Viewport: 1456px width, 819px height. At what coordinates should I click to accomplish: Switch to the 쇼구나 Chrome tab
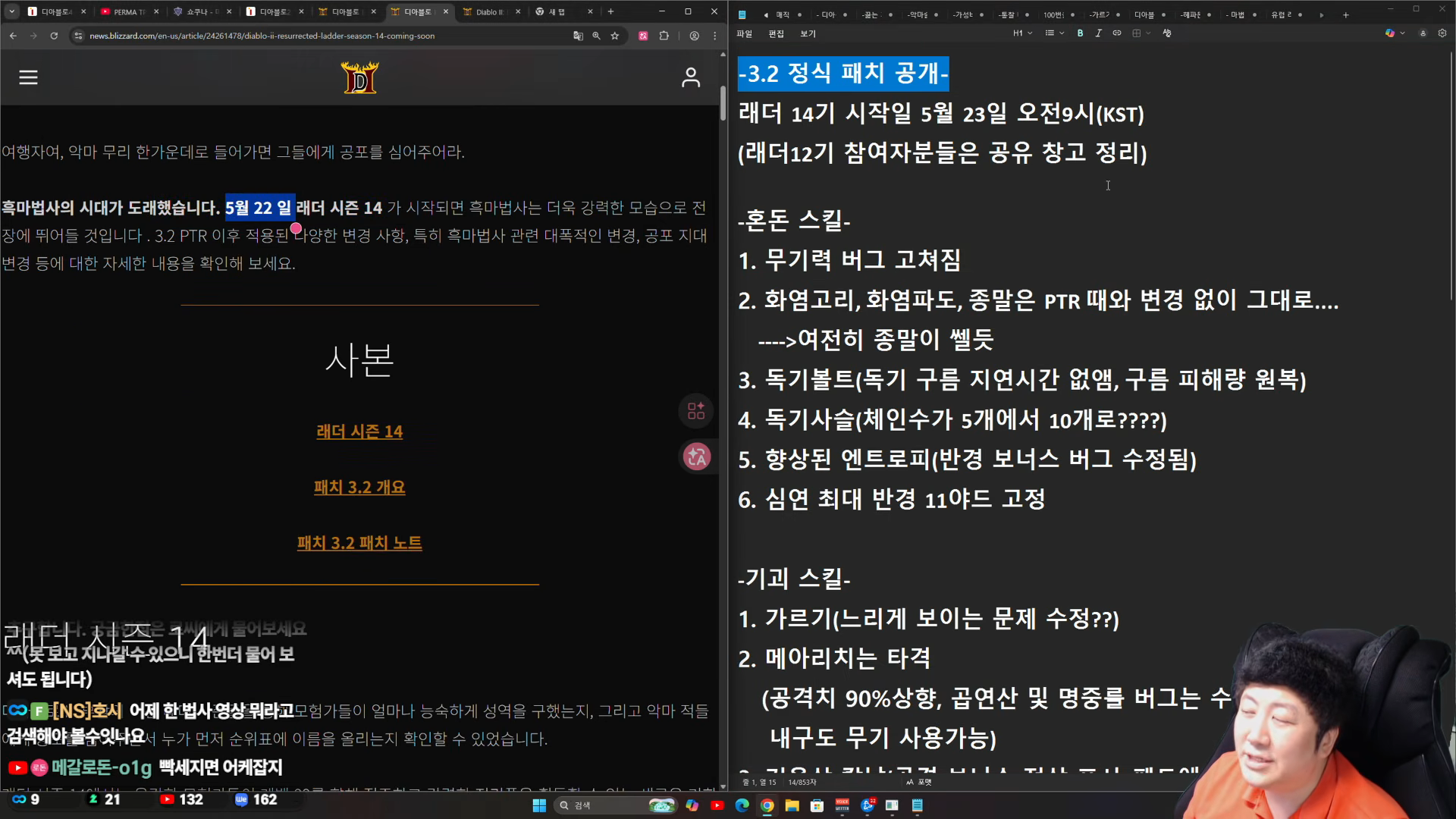point(202,11)
